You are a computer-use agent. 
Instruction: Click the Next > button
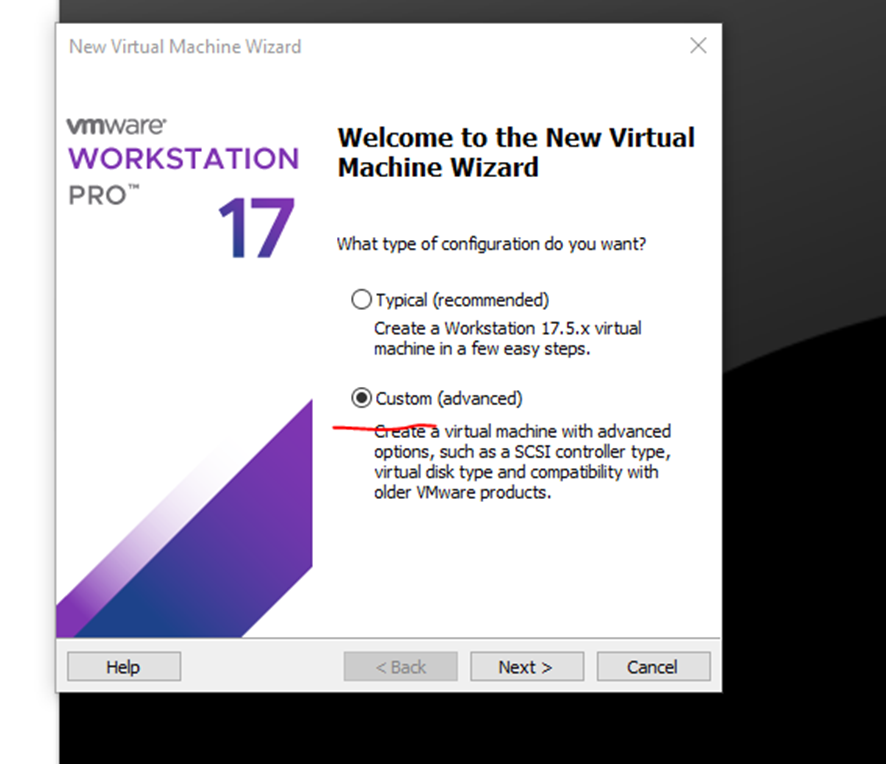coord(527,667)
